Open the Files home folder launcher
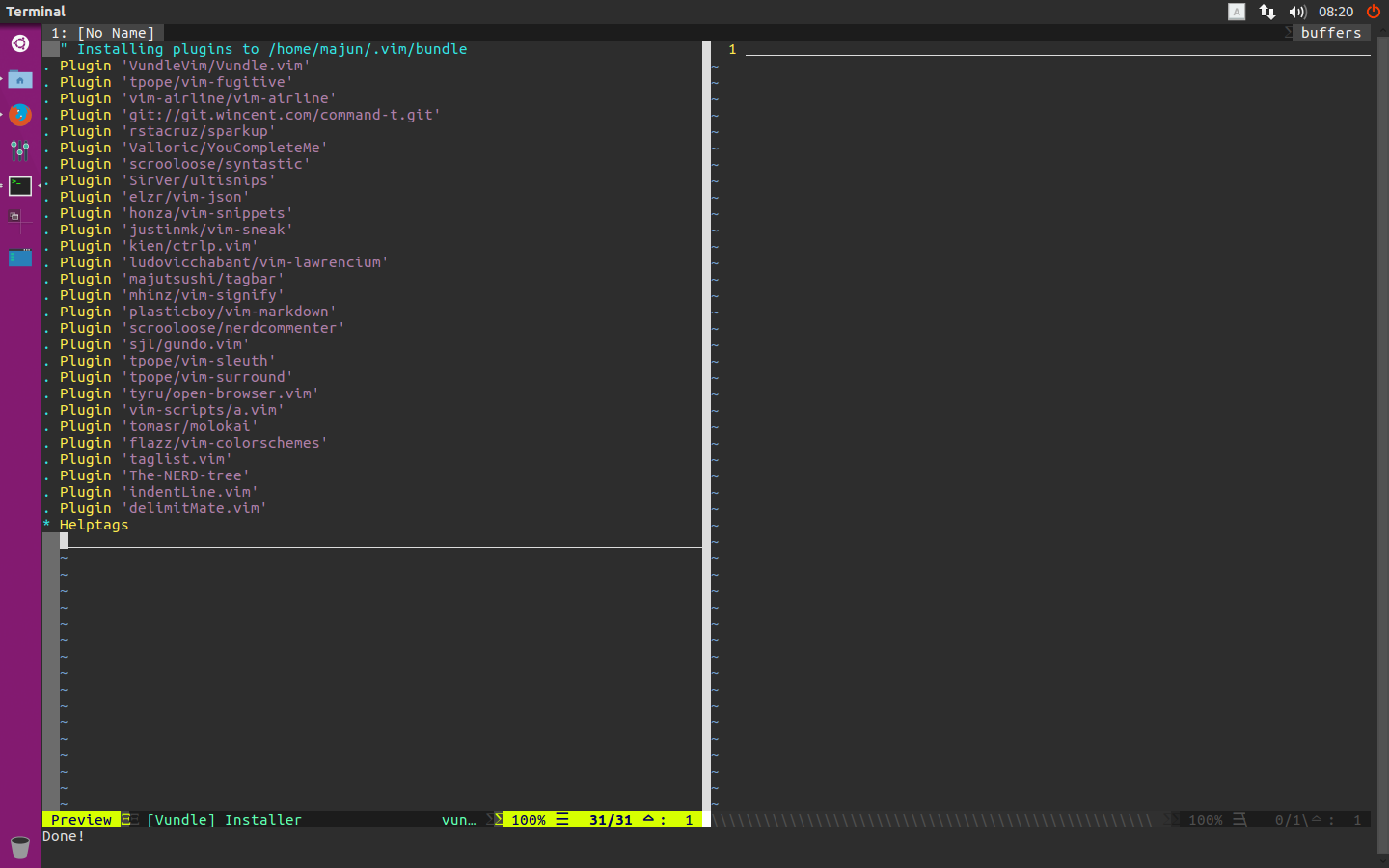The width and height of the screenshot is (1389, 868). (x=20, y=79)
